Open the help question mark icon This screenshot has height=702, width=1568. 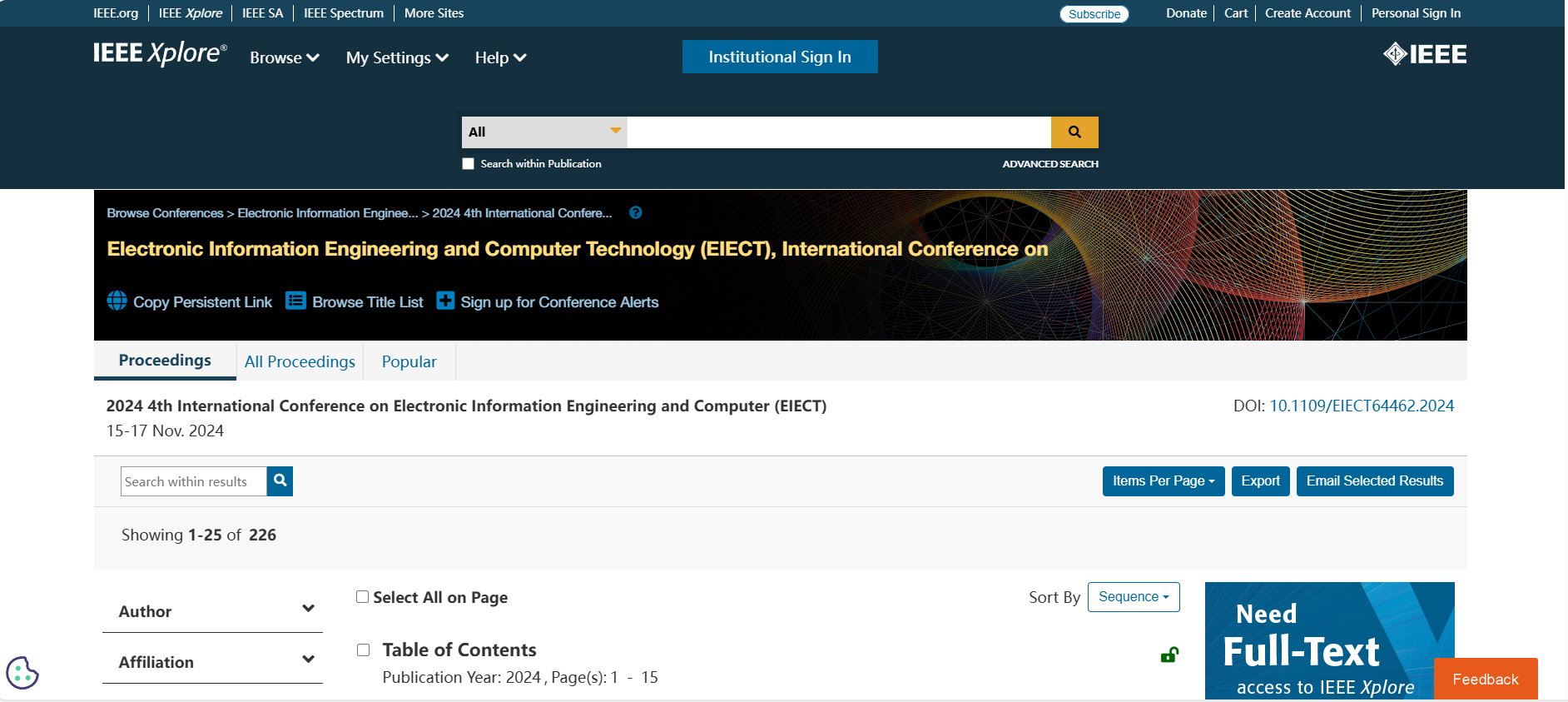[636, 212]
